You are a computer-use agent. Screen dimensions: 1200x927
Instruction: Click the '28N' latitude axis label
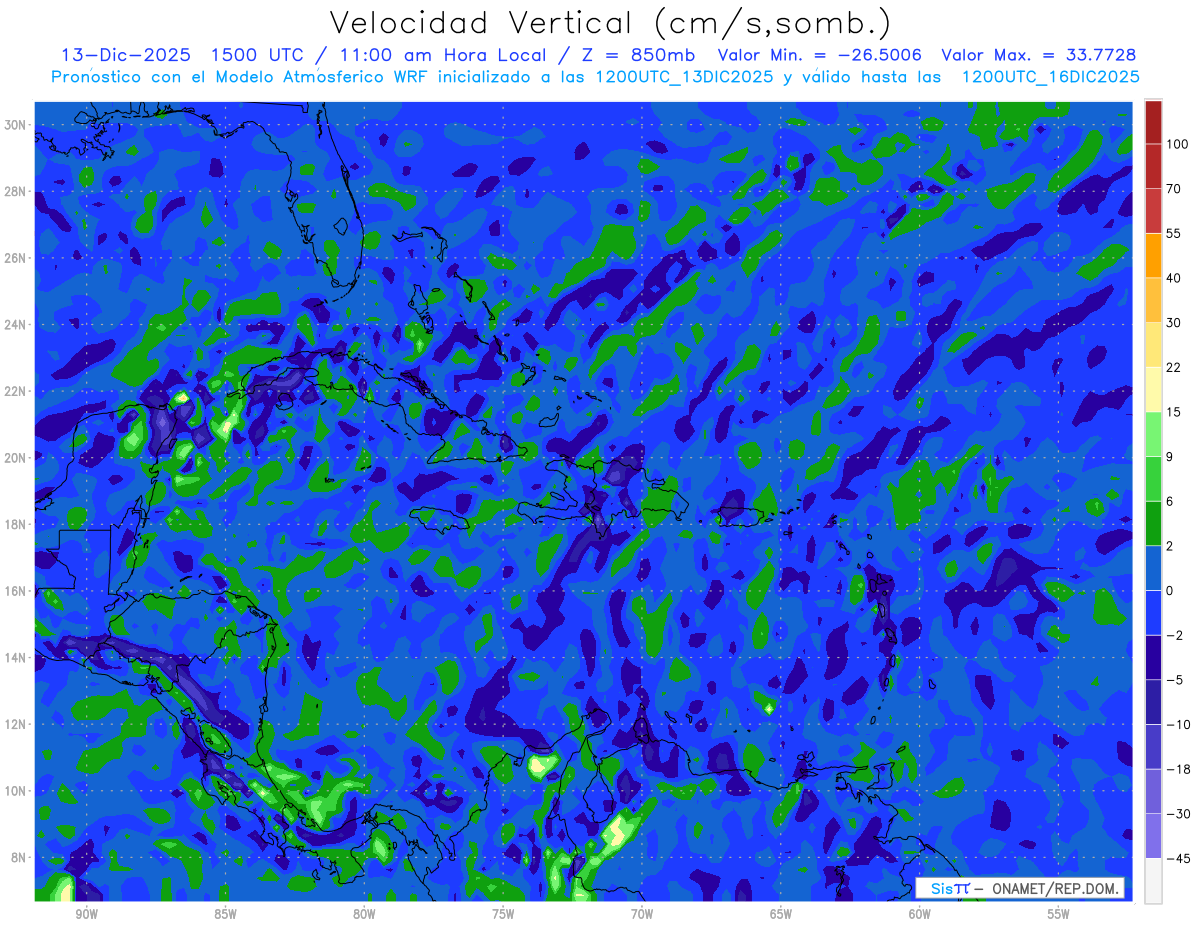(16, 191)
